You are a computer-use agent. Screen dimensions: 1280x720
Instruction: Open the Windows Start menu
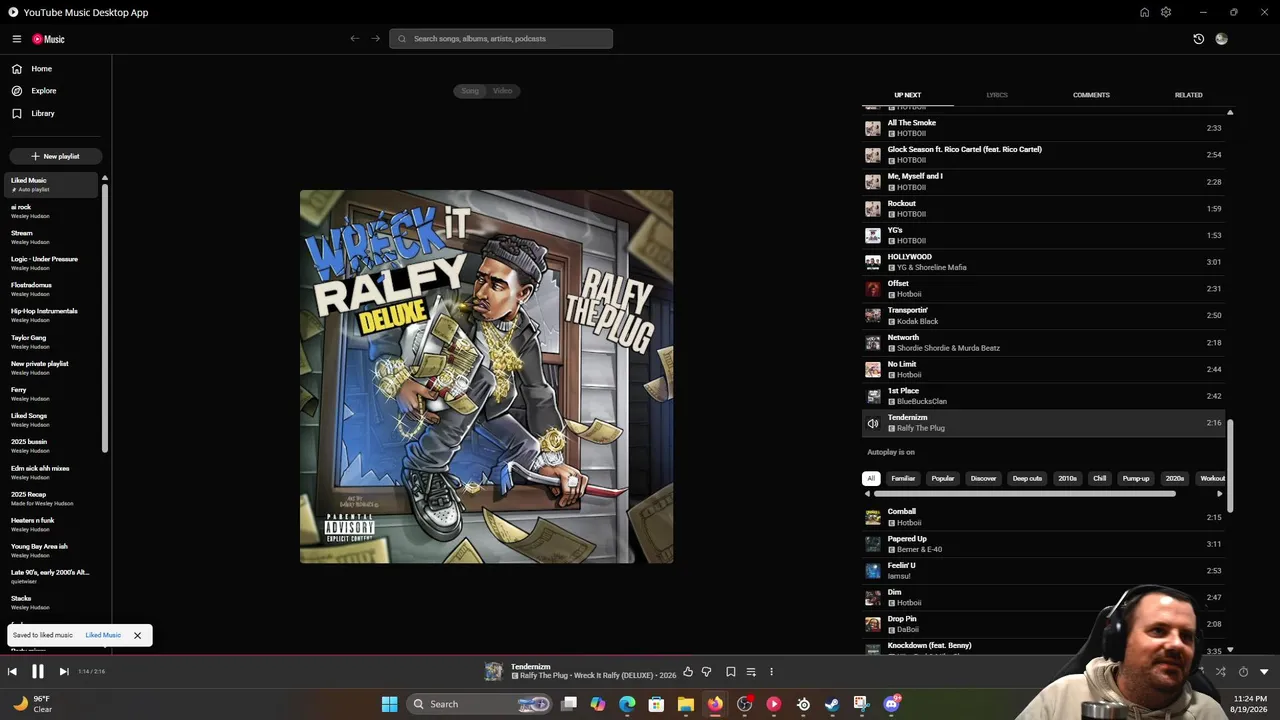389,704
